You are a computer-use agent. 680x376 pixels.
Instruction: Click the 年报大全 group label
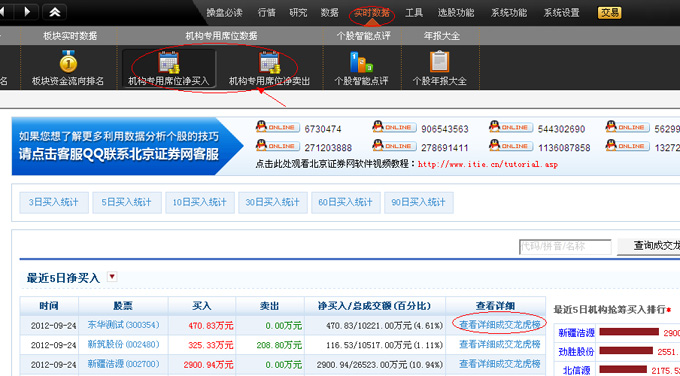pyautogui.click(x=441, y=36)
